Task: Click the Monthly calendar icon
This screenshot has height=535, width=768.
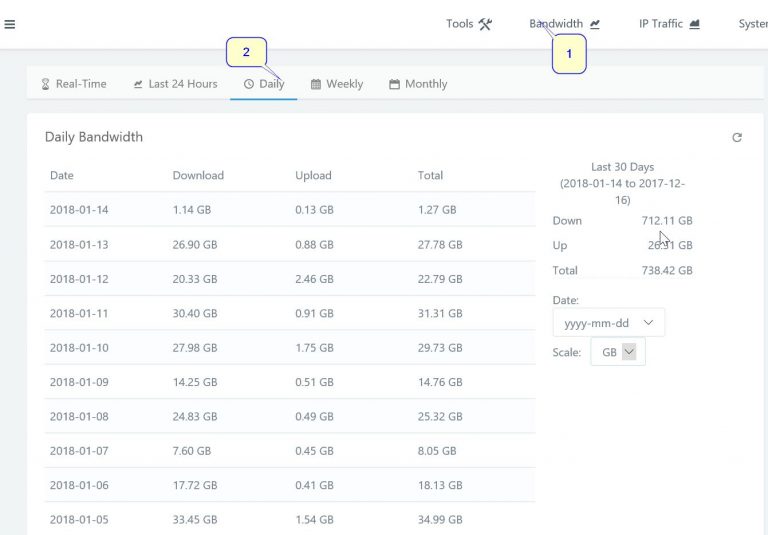Action: pos(394,84)
